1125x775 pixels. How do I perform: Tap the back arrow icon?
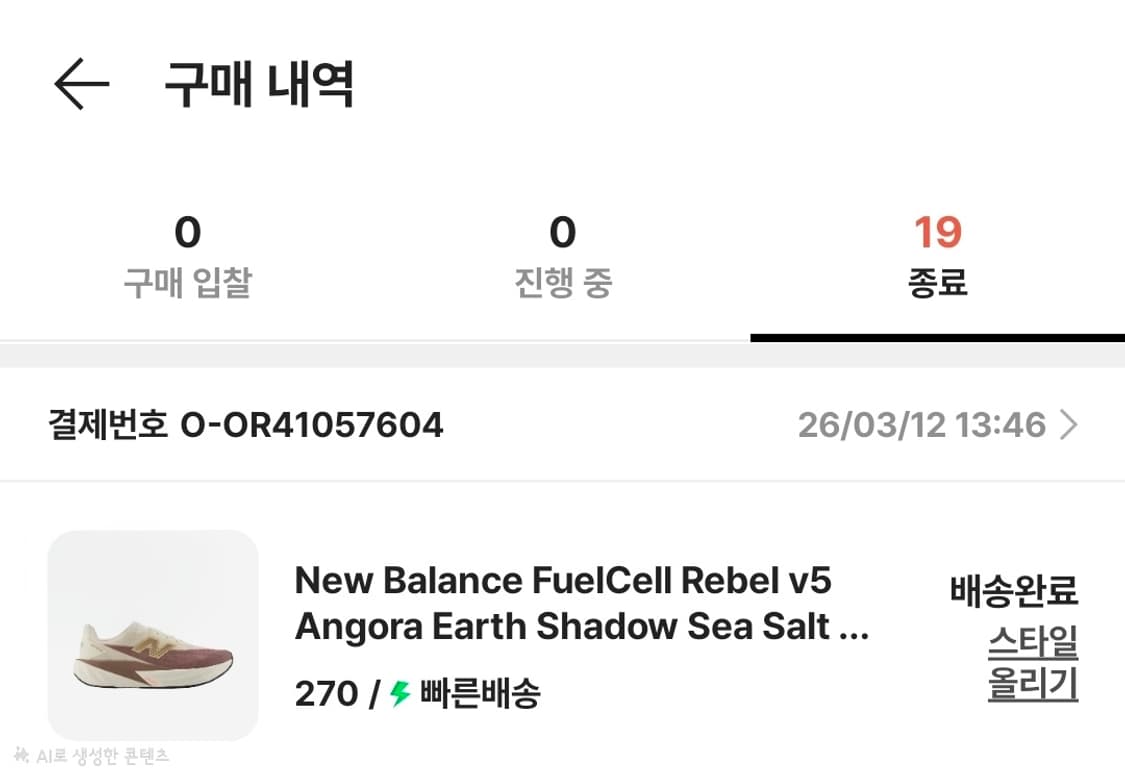coord(81,84)
